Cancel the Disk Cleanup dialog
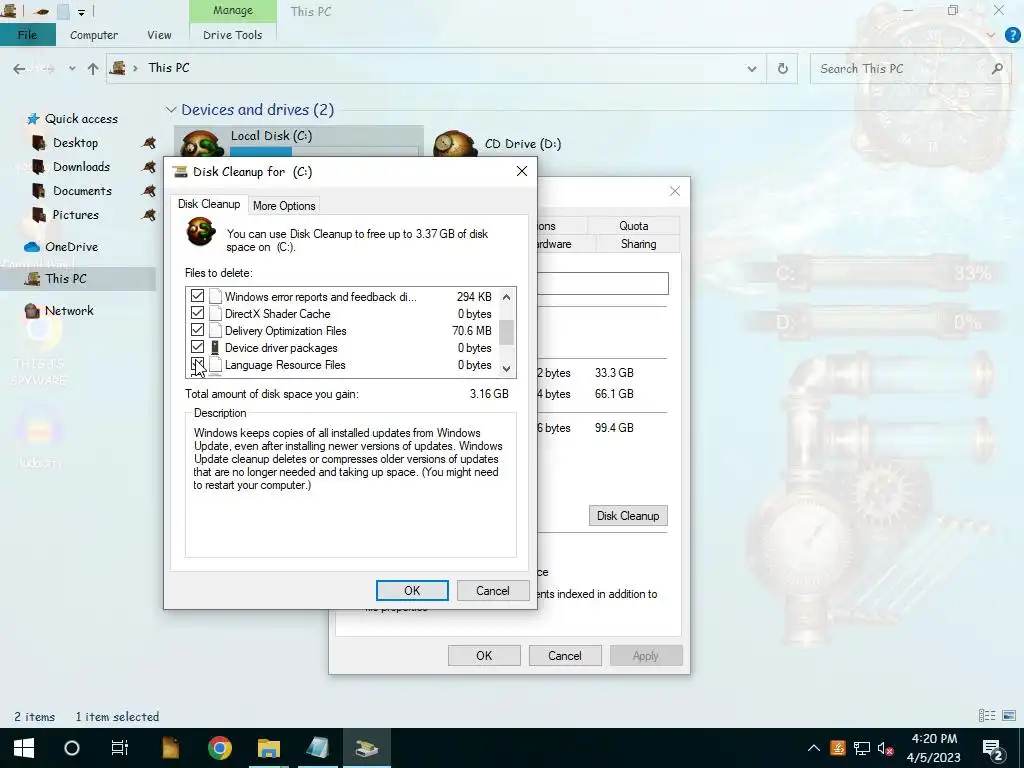This screenshot has width=1024, height=768. 492,590
